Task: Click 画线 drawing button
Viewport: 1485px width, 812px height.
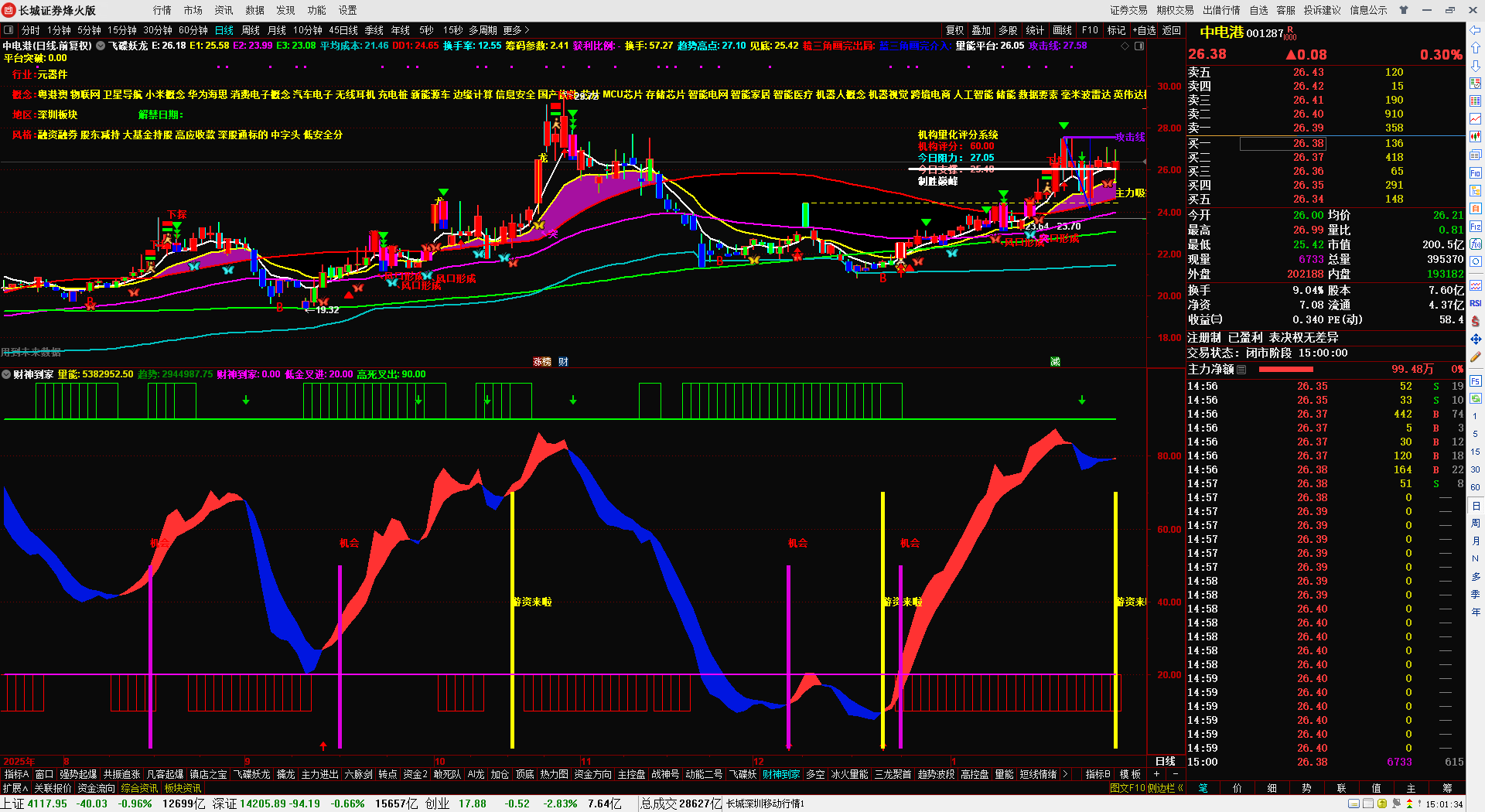Action: click(x=1063, y=30)
